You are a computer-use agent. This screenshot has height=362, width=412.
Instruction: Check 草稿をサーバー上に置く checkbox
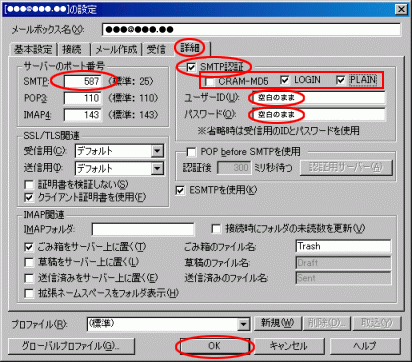click(29, 262)
